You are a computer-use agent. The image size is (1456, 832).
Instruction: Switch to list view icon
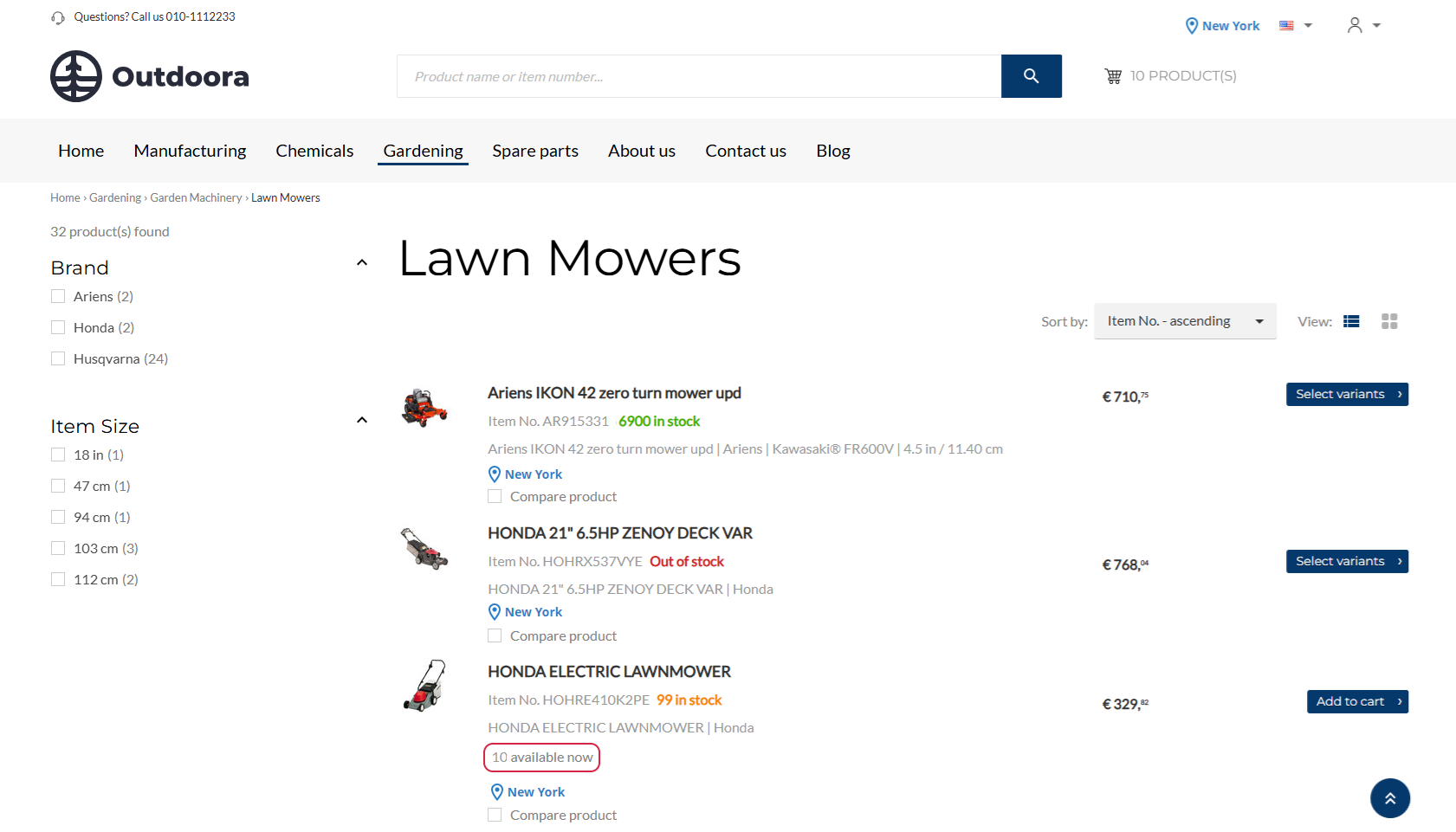(1351, 321)
